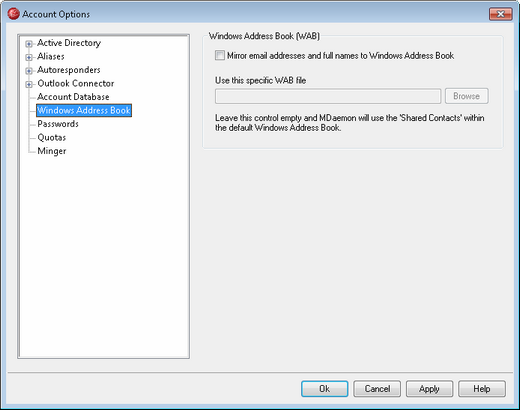Image resolution: width=520 pixels, height=410 pixels.
Task: Apply the current account options
Action: point(429,389)
